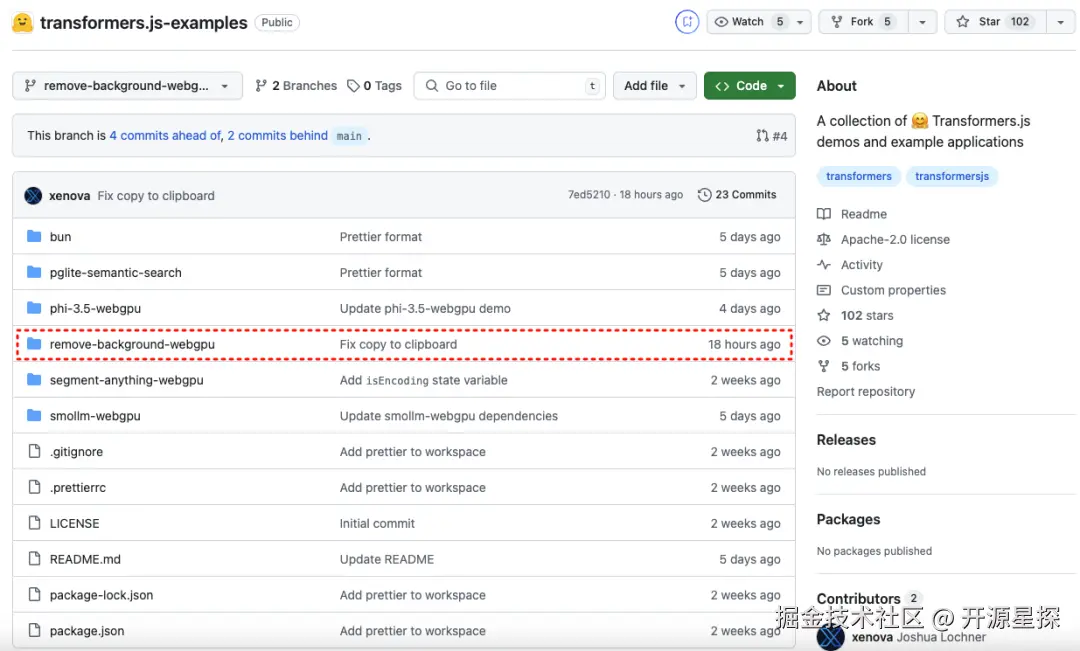Click the package-lock.json file icon
1080x651 pixels.
click(x=34, y=595)
